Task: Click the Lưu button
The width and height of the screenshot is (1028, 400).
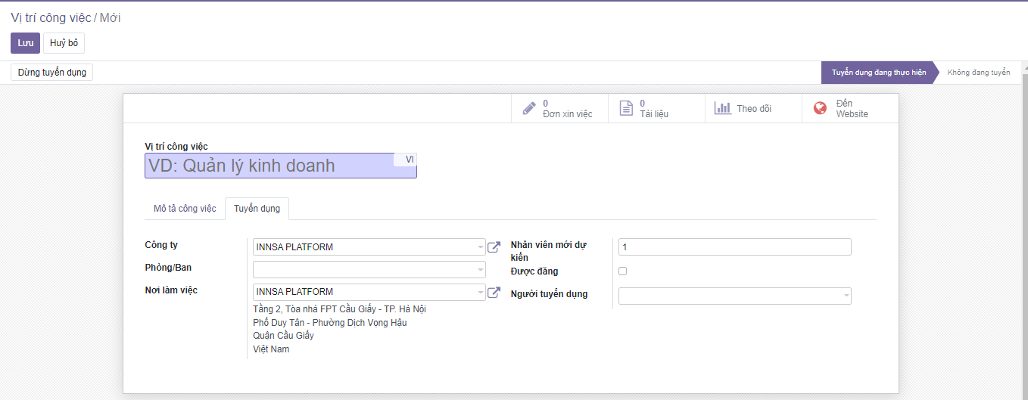Action: tap(25, 43)
